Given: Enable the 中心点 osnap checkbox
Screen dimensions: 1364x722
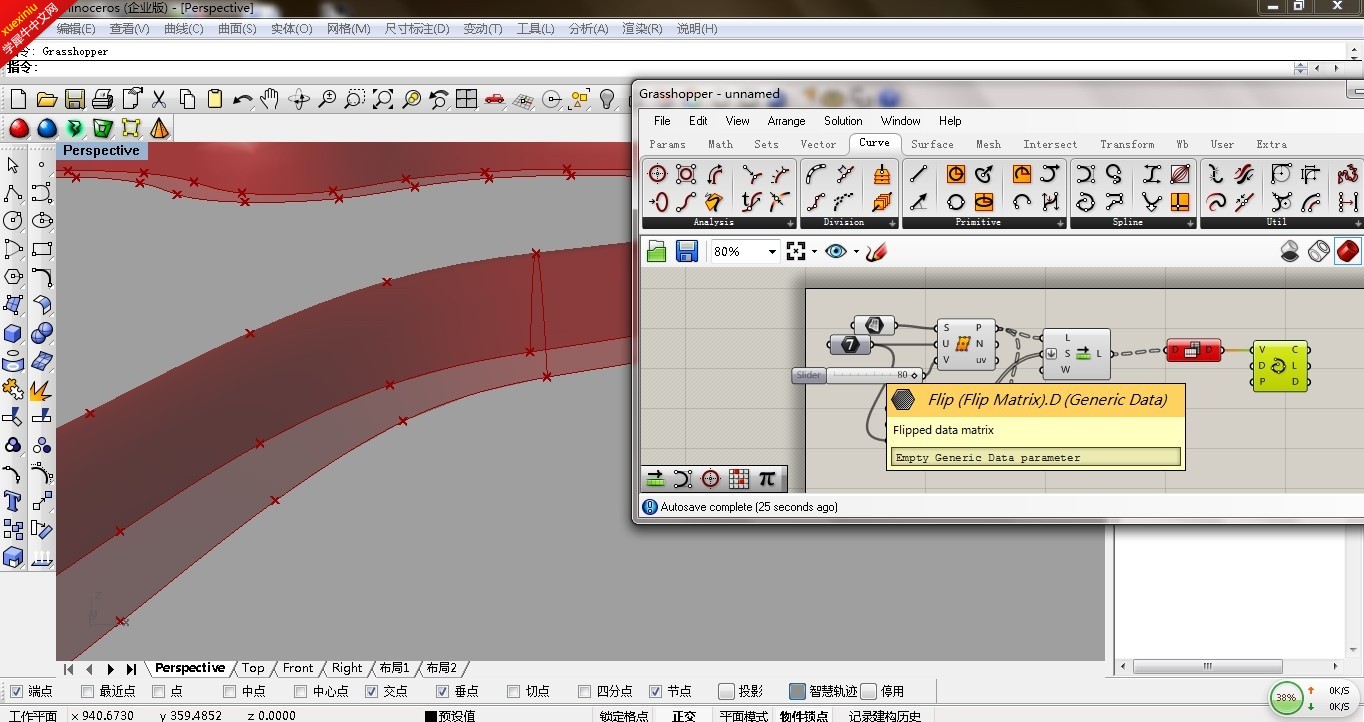Looking at the screenshot, I should click(x=300, y=691).
